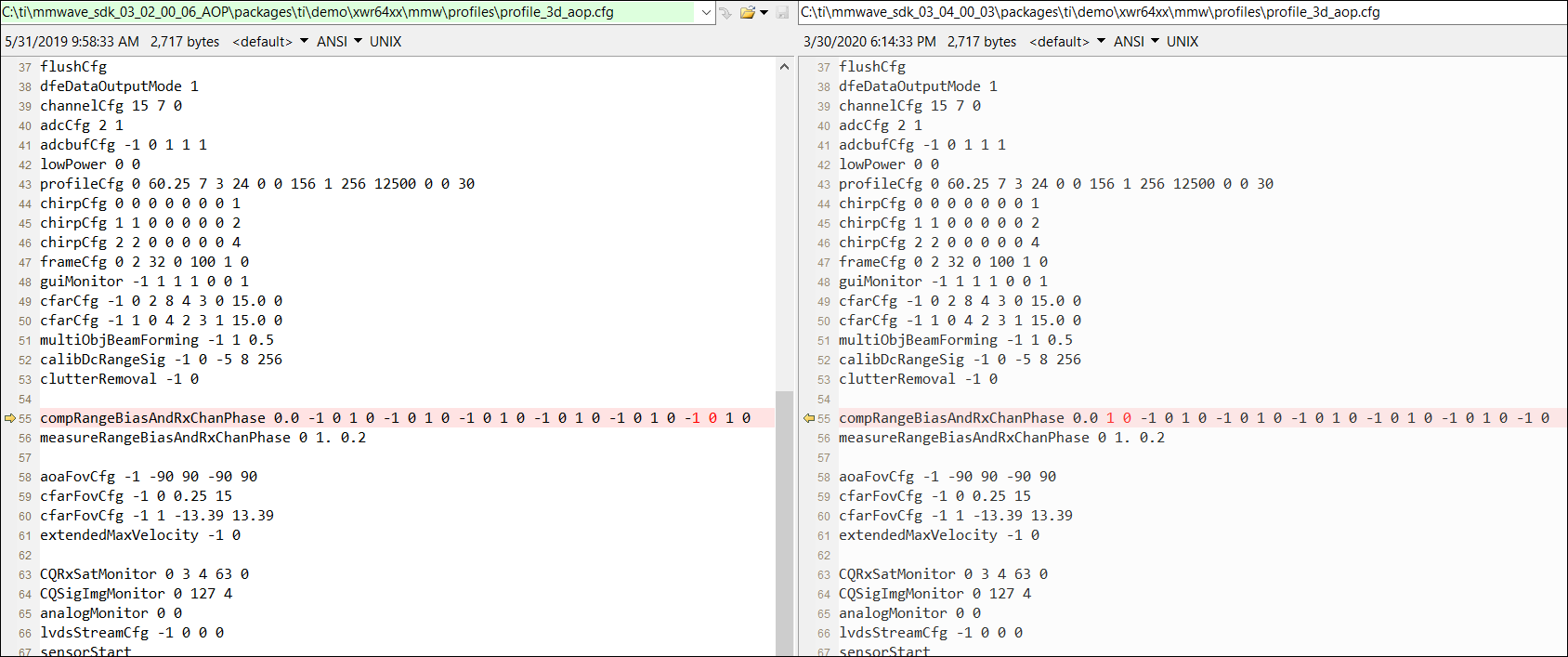The height and width of the screenshot is (657, 1568).
Task: Click the grayed-out save floppy disk icon
Action: [782, 12]
